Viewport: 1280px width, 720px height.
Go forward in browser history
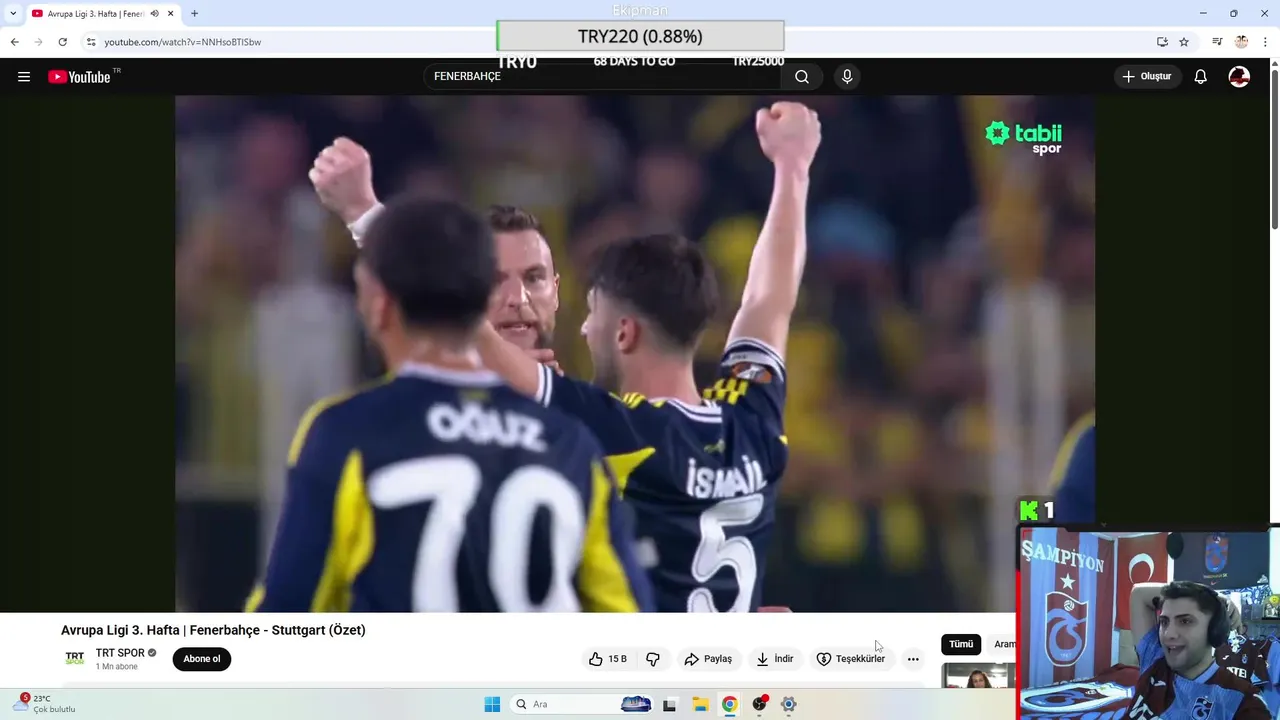(39, 42)
